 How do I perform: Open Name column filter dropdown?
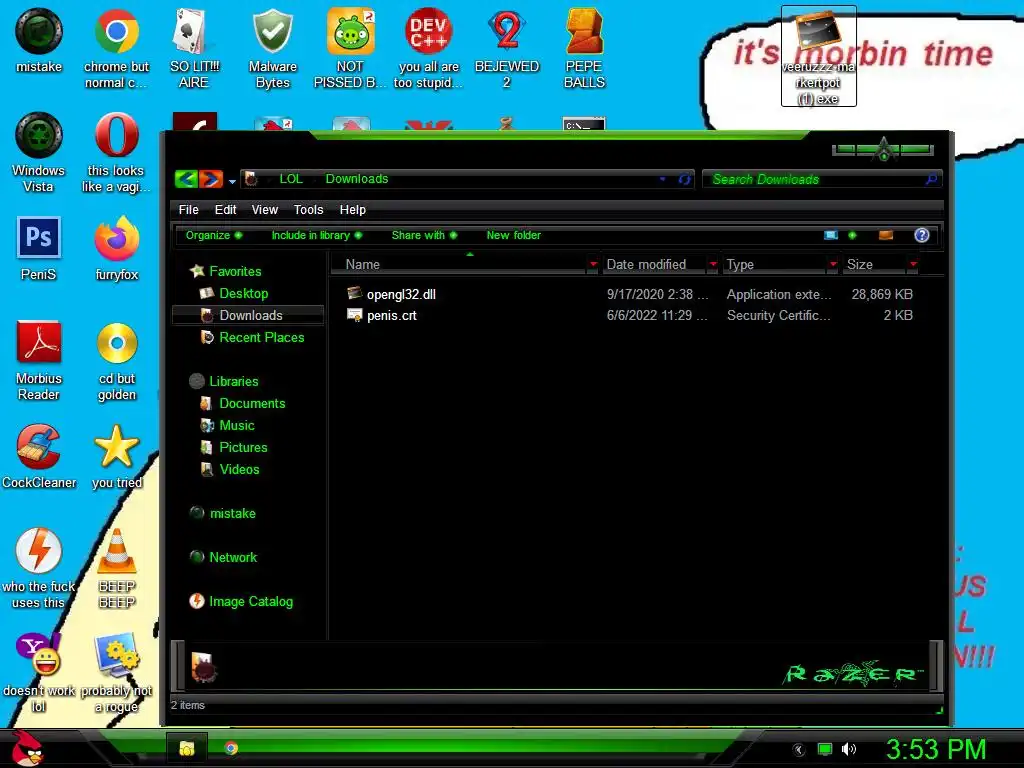(x=593, y=264)
